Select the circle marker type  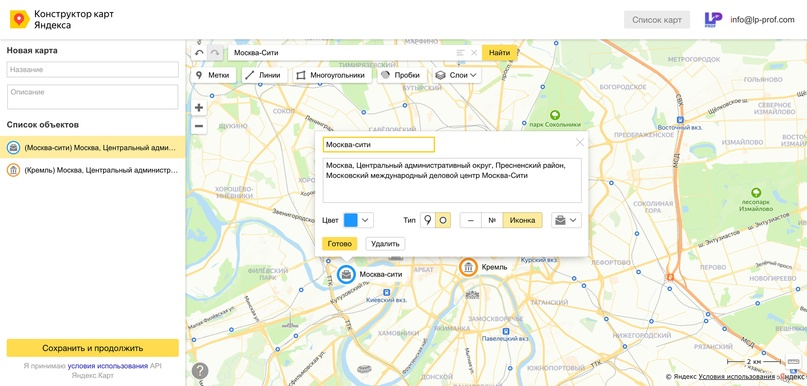coord(443,220)
